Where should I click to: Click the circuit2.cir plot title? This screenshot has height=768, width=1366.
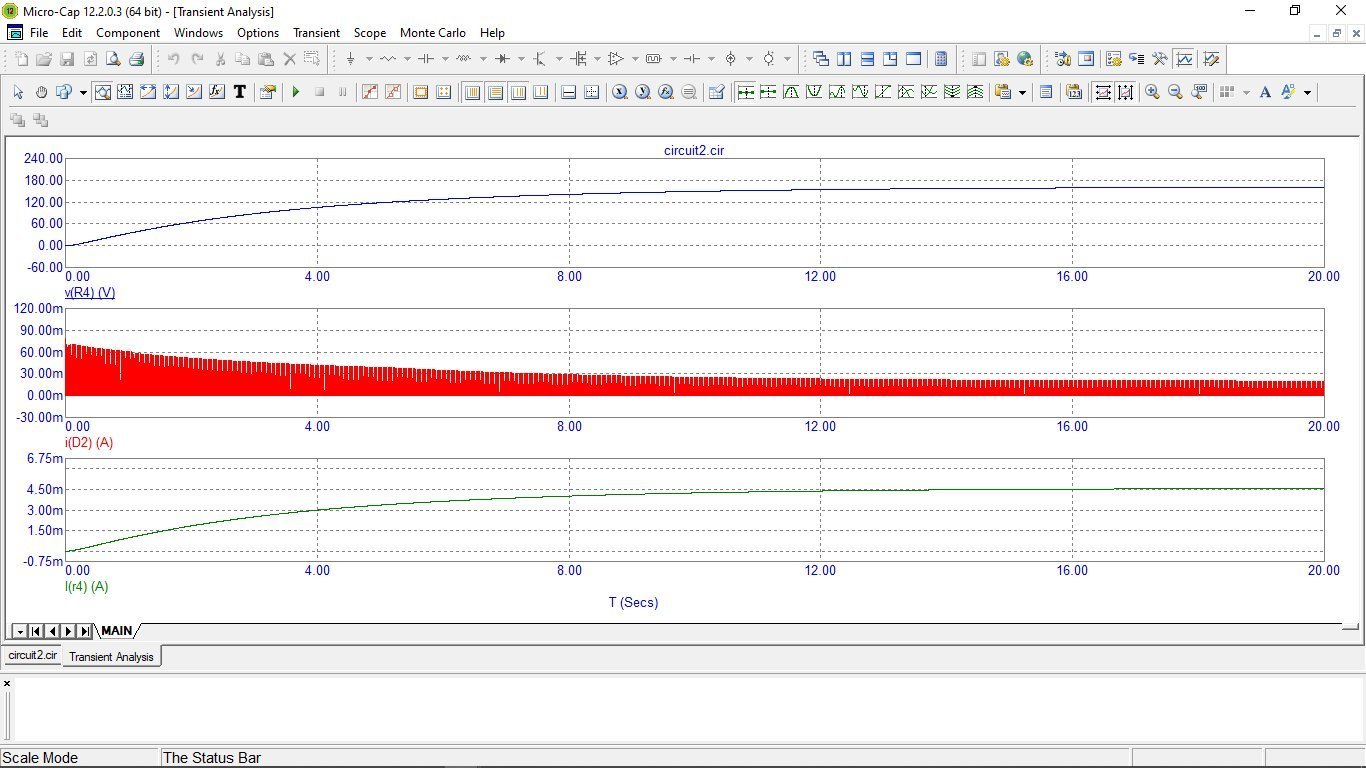(x=694, y=151)
